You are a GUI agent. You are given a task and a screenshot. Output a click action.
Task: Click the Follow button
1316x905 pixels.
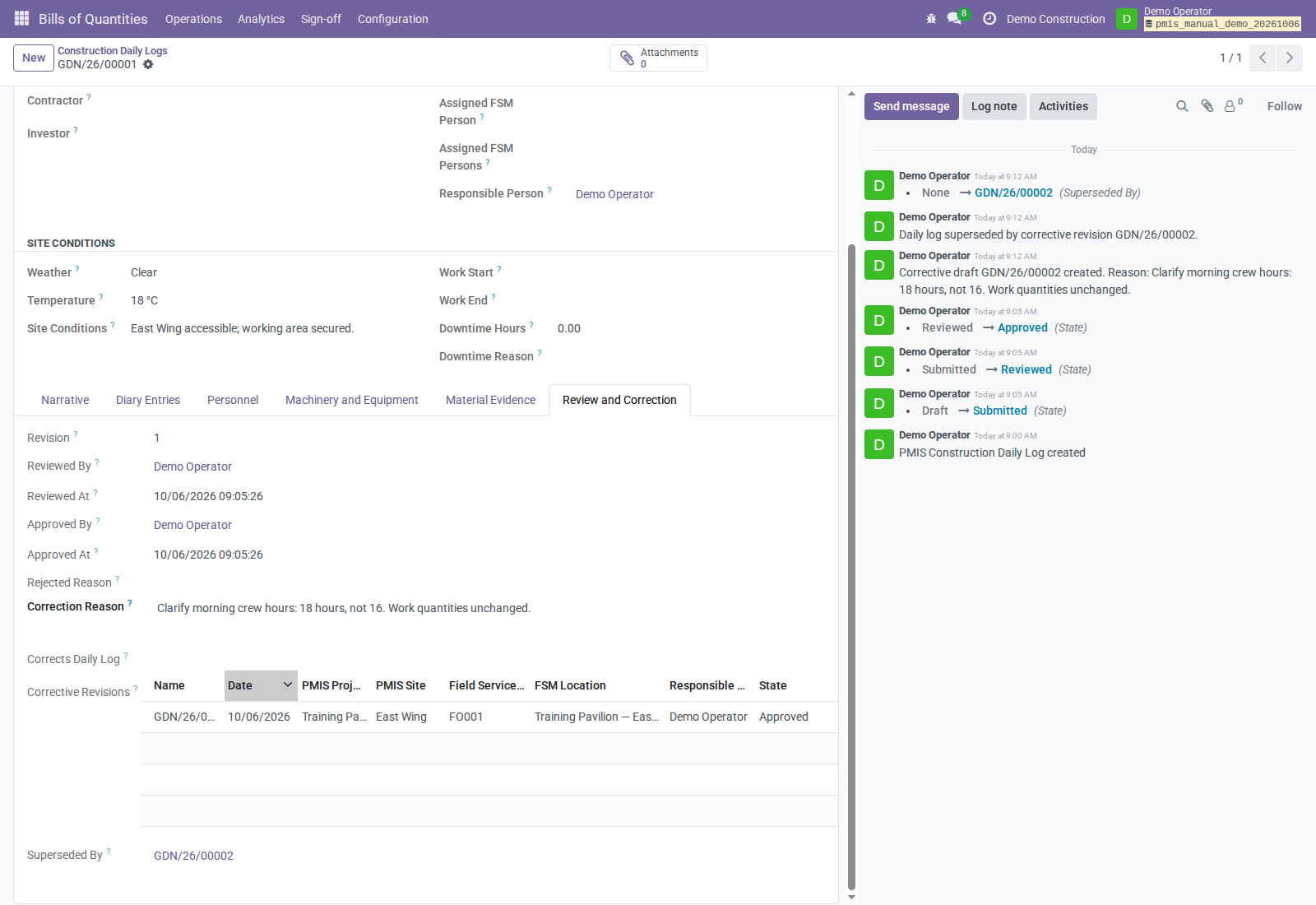pyautogui.click(x=1284, y=106)
